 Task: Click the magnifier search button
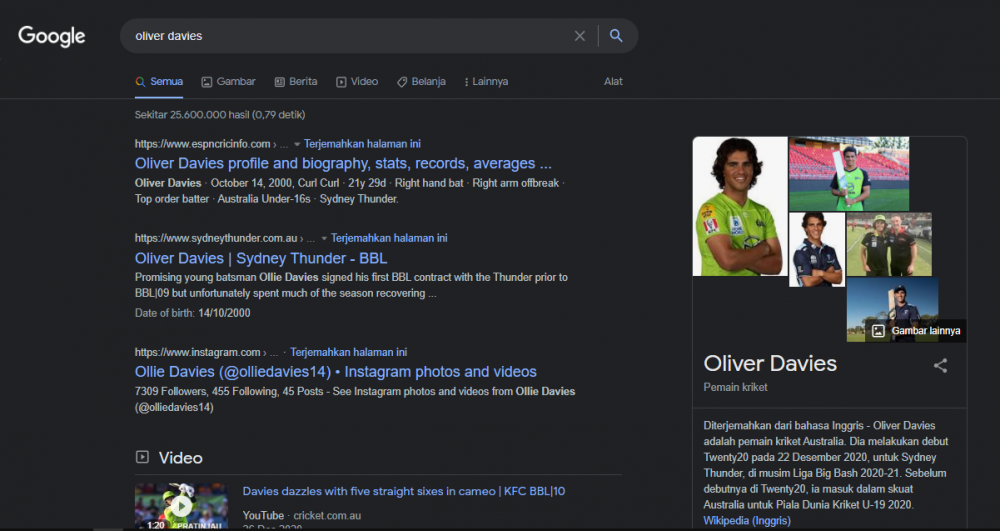pos(616,36)
